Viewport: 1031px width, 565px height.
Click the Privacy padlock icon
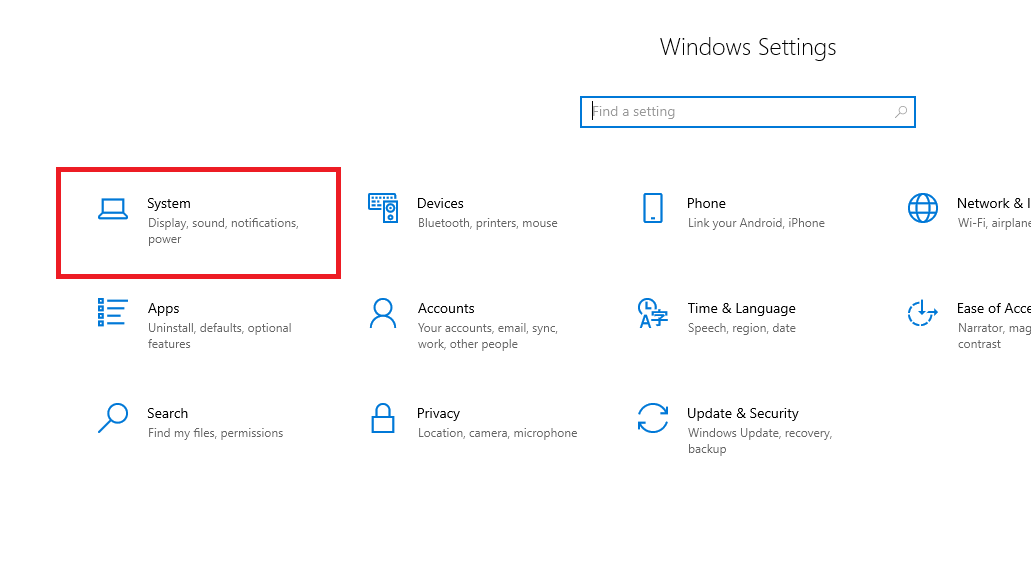[x=383, y=418]
